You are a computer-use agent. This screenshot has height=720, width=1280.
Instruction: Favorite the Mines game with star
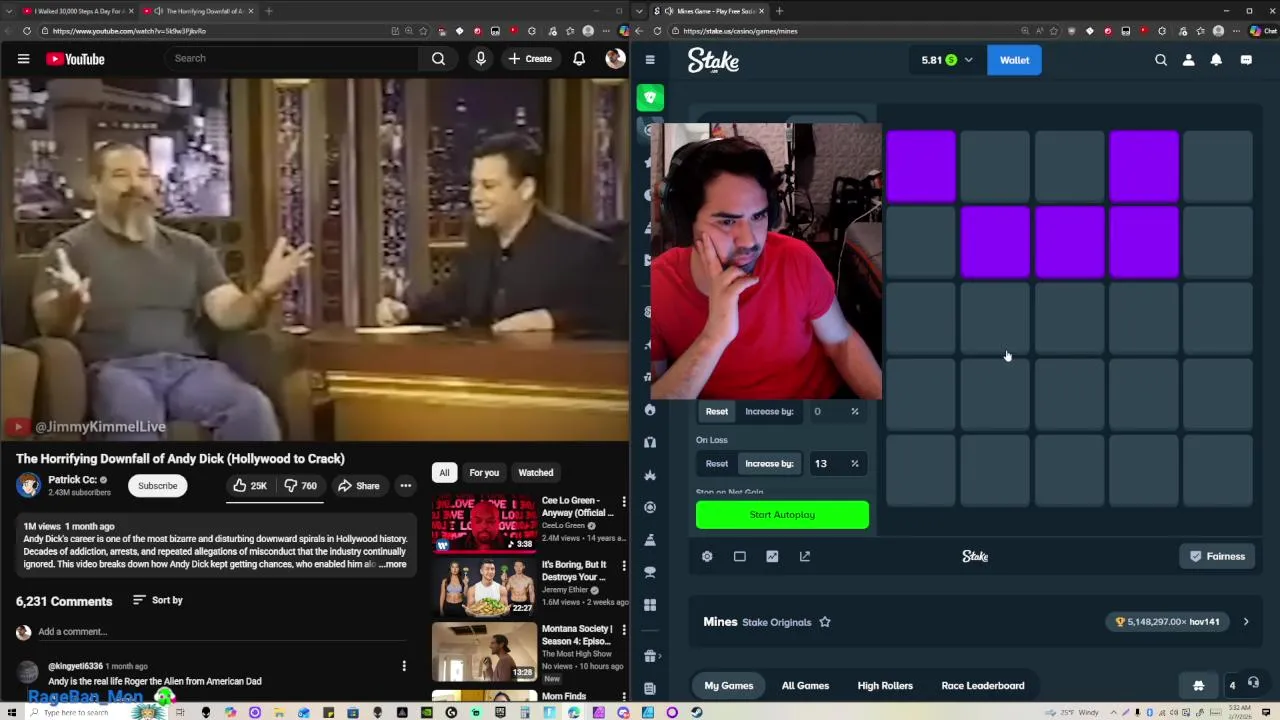click(825, 622)
